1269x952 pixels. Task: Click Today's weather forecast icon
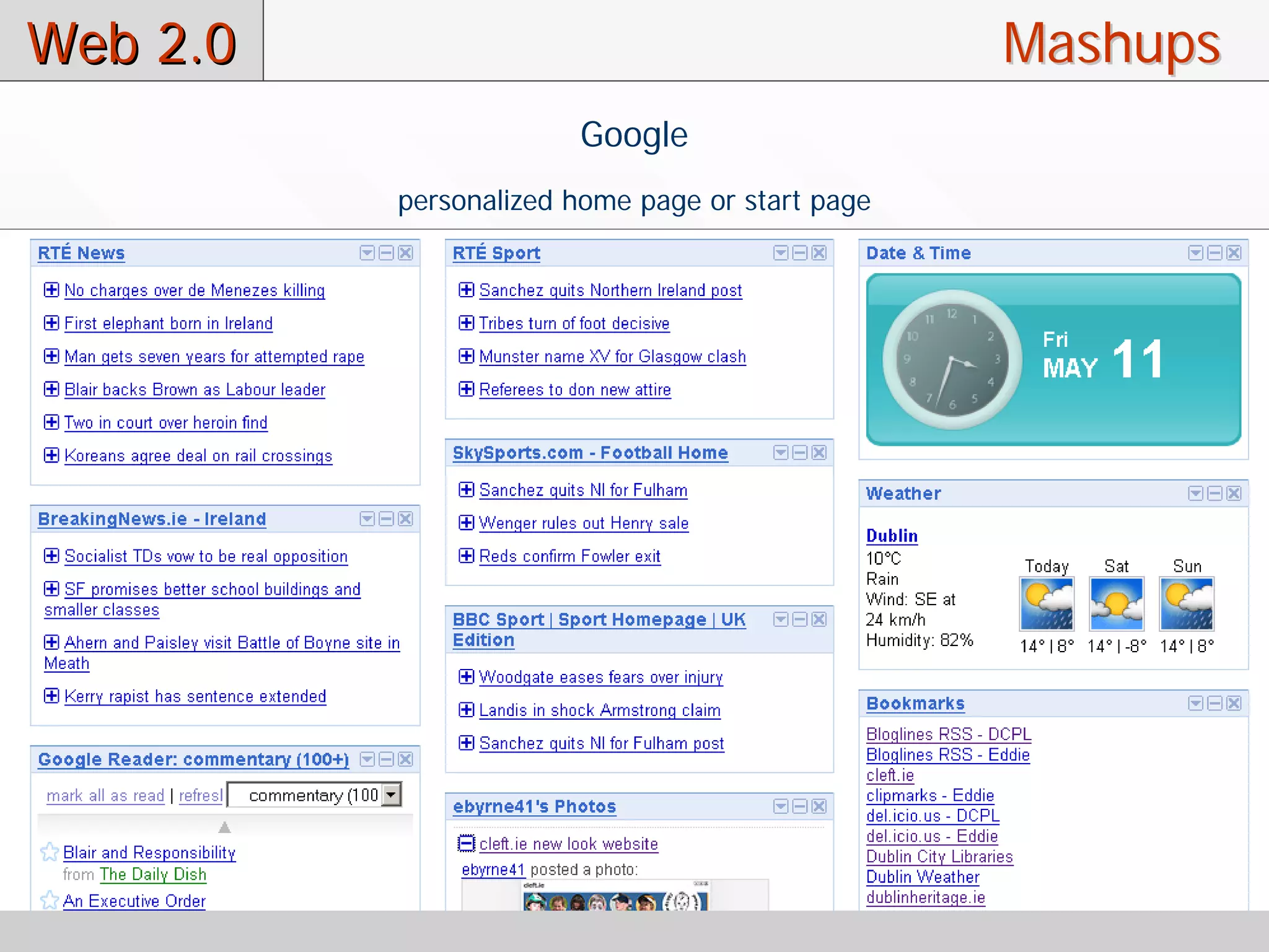1047,604
